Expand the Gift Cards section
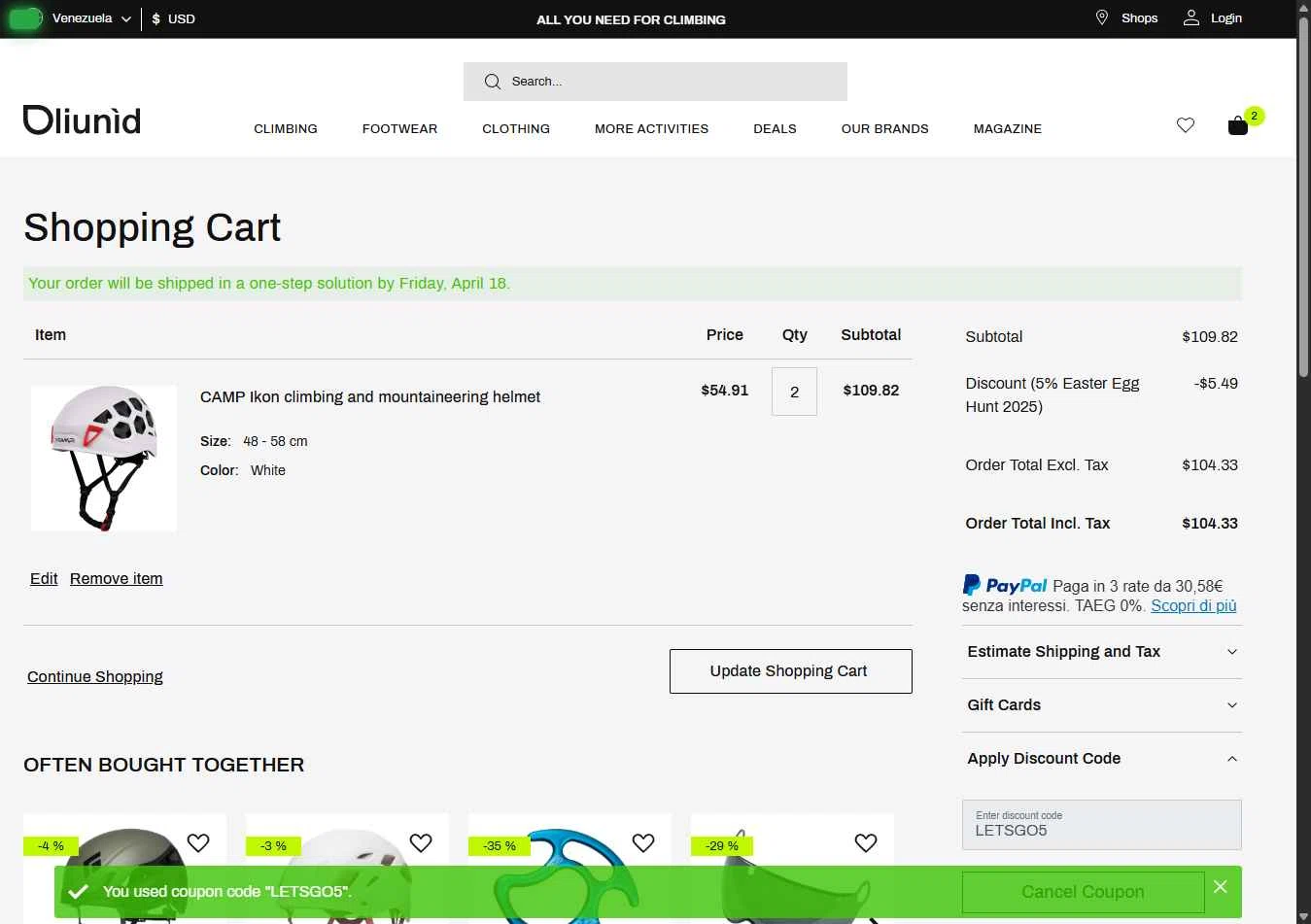 [x=1102, y=705]
